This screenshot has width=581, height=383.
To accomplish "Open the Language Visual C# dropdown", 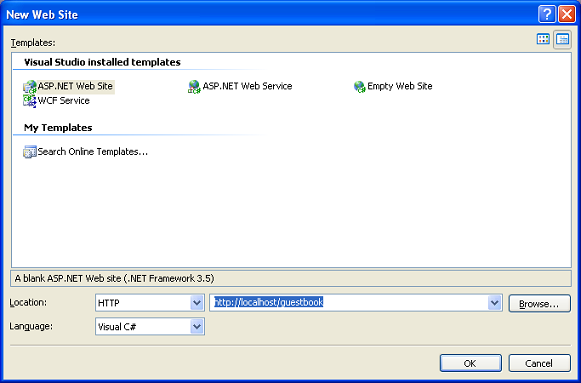I will [197, 327].
